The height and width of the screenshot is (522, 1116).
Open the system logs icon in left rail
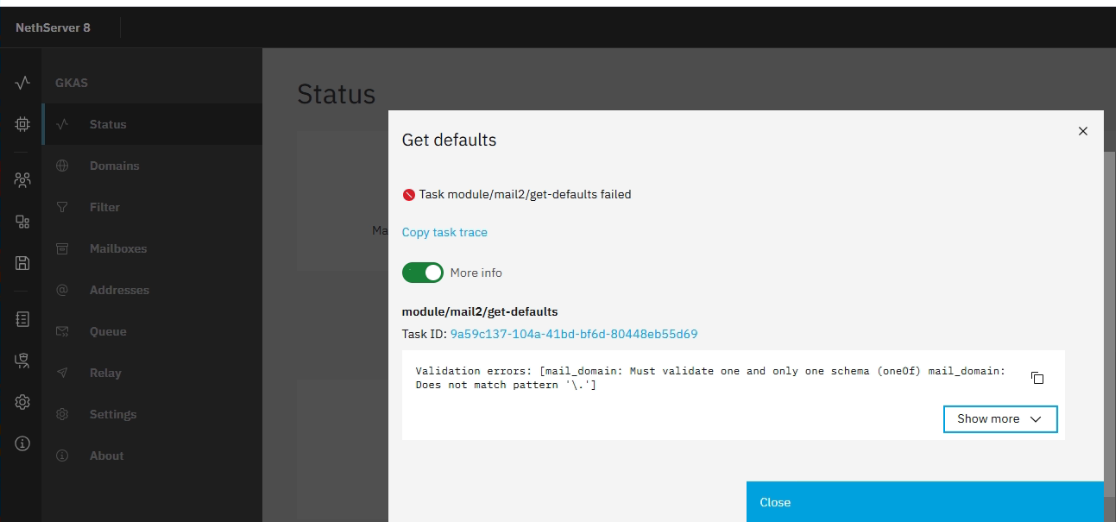coord(22,319)
